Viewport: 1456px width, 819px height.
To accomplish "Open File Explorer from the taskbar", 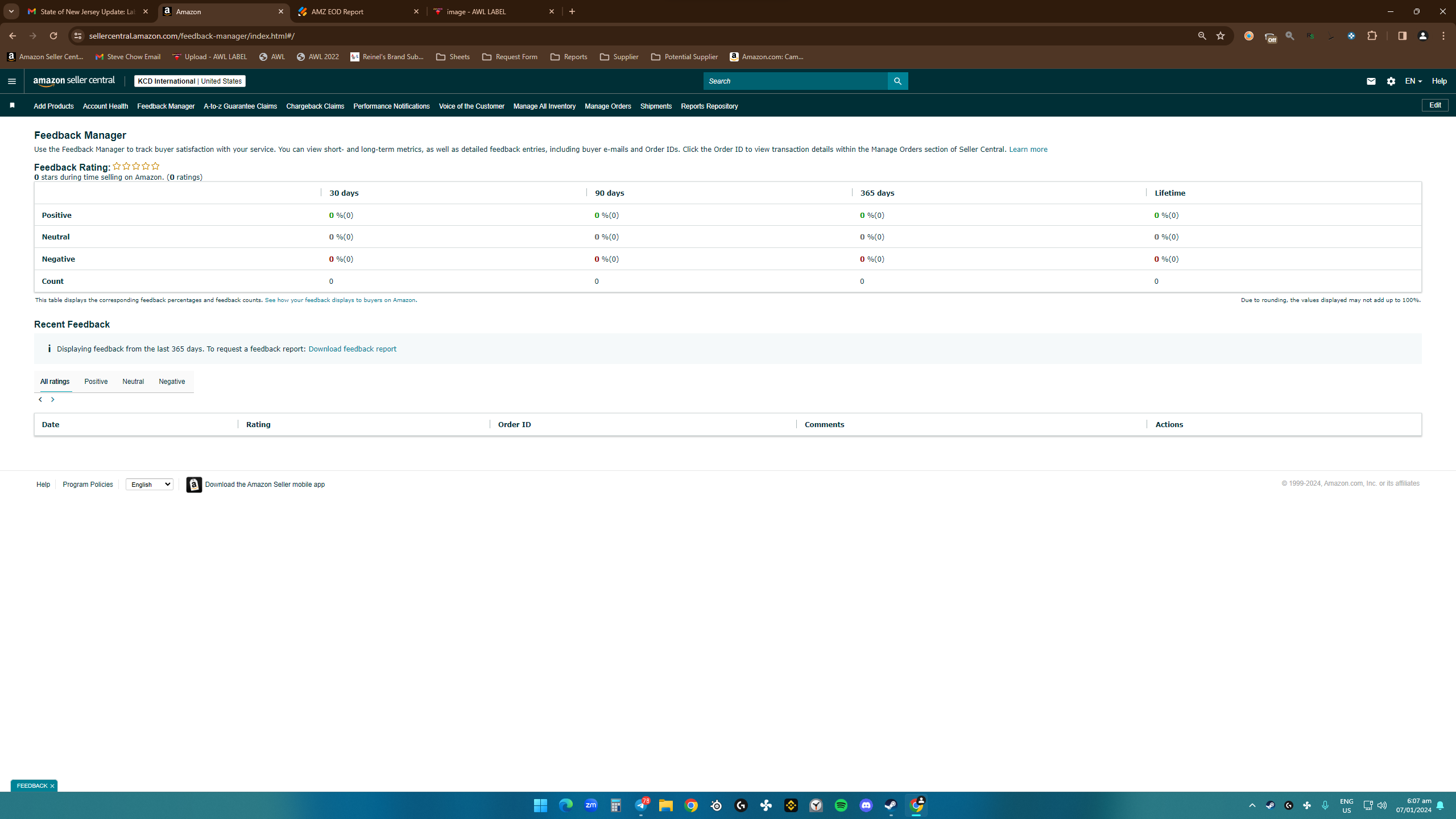I will 665,805.
